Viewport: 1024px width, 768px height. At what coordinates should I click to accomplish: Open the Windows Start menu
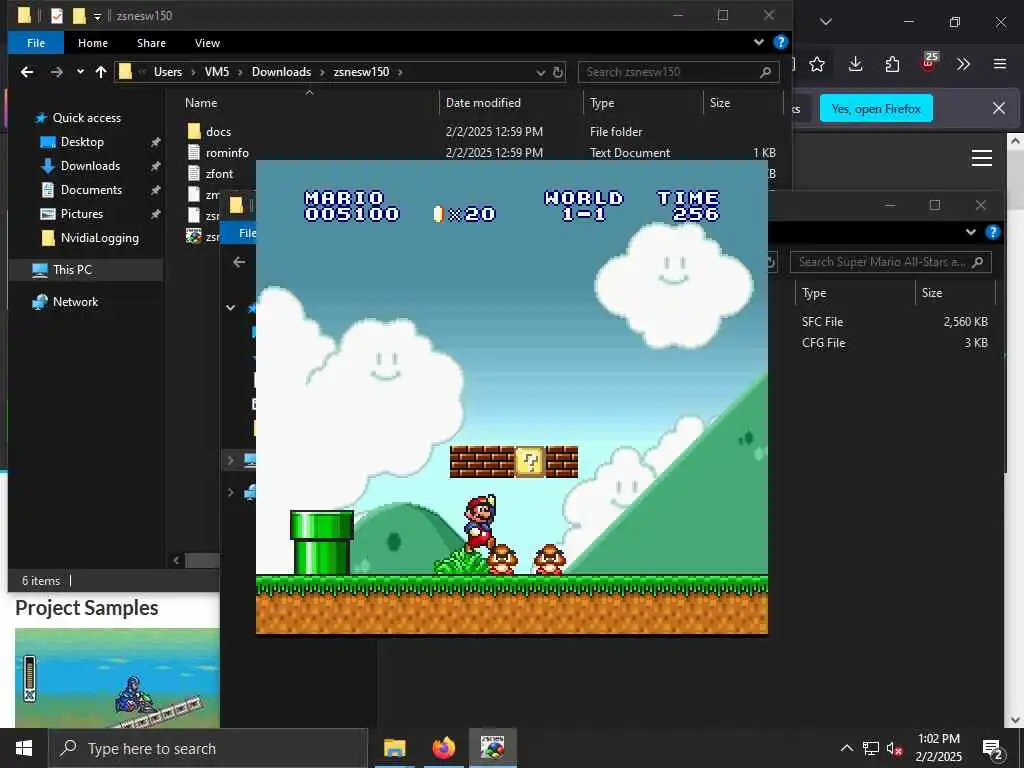[x=24, y=748]
